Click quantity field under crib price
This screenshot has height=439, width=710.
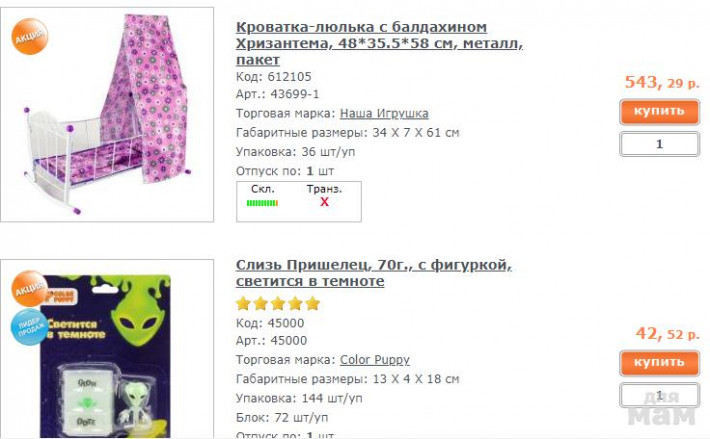[x=659, y=144]
